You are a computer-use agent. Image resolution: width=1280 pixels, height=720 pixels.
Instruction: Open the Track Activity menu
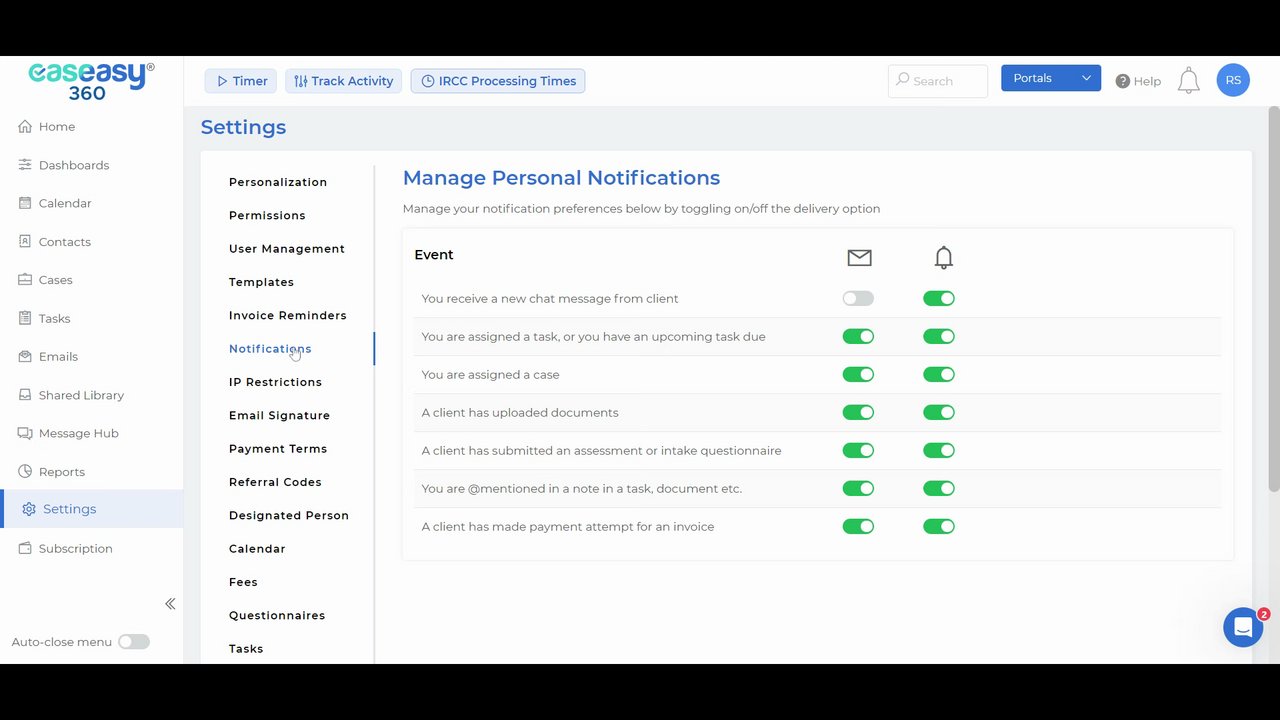point(343,81)
